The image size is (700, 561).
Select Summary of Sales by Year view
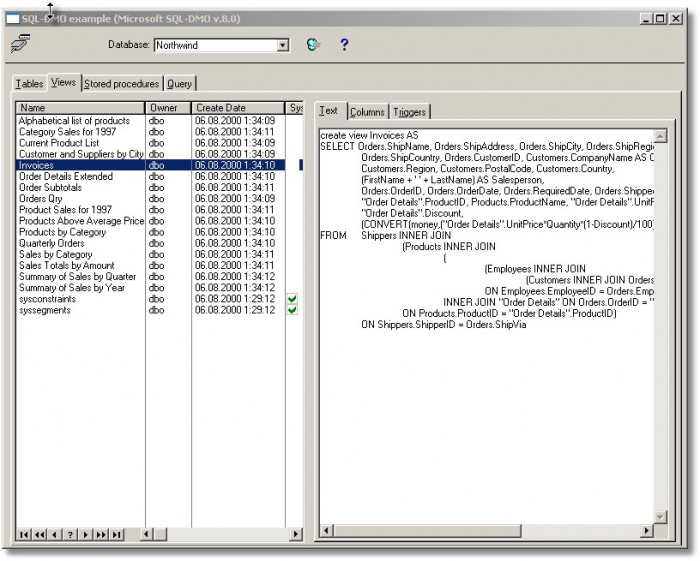pyautogui.click(x=72, y=288)
